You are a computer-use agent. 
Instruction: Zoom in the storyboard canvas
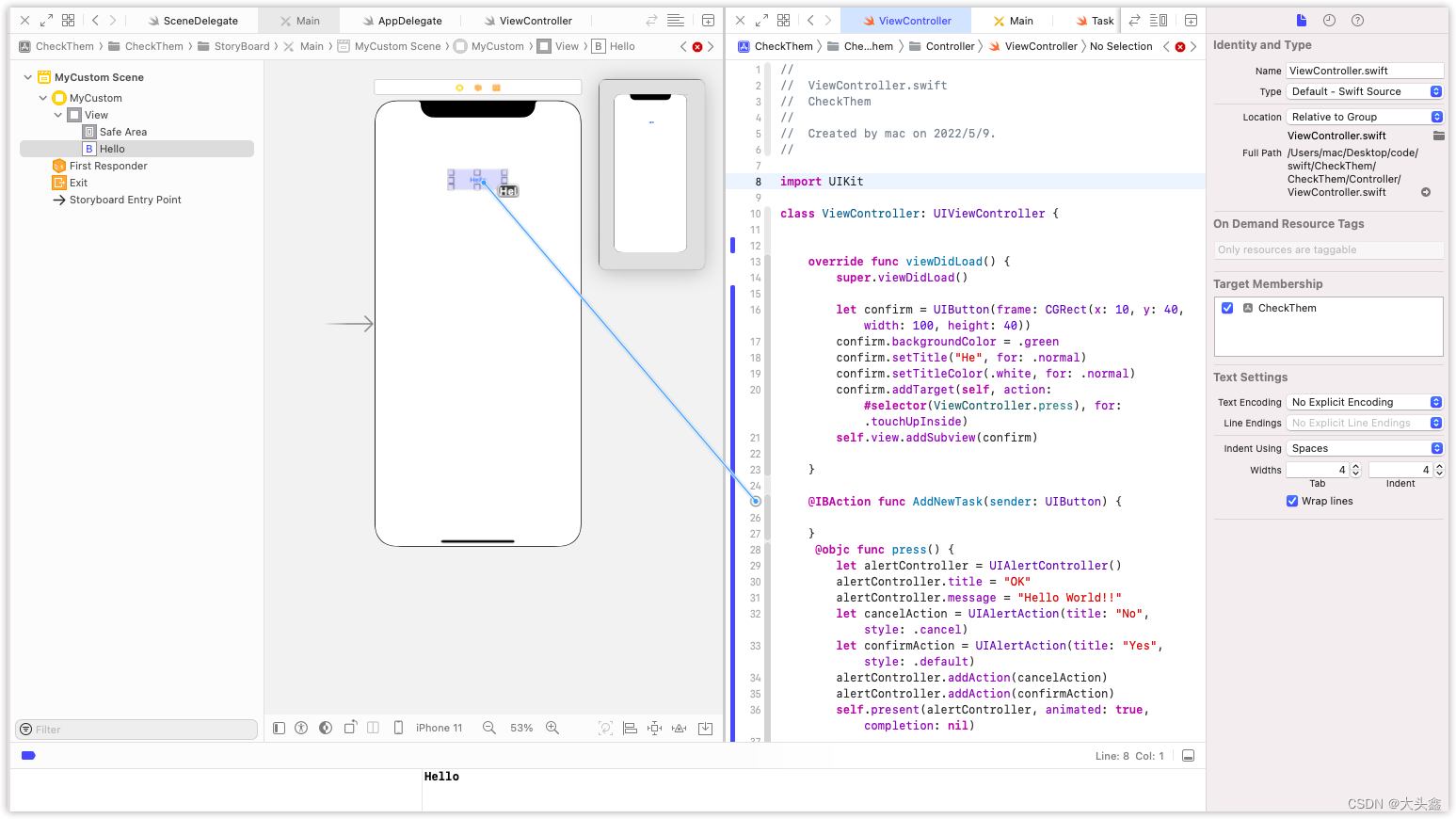click(552, 728)
